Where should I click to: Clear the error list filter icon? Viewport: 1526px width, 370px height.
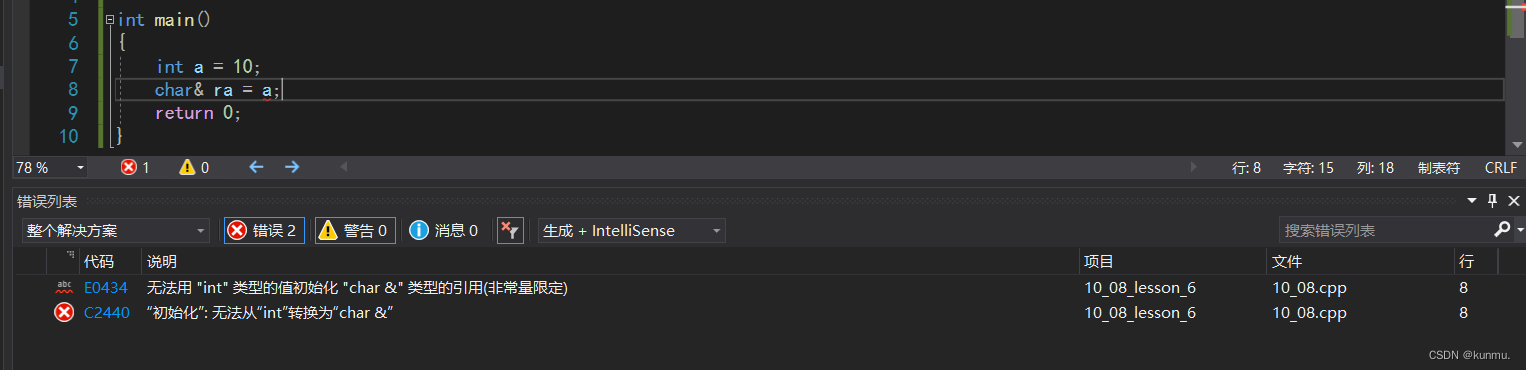tap(510, 231)
